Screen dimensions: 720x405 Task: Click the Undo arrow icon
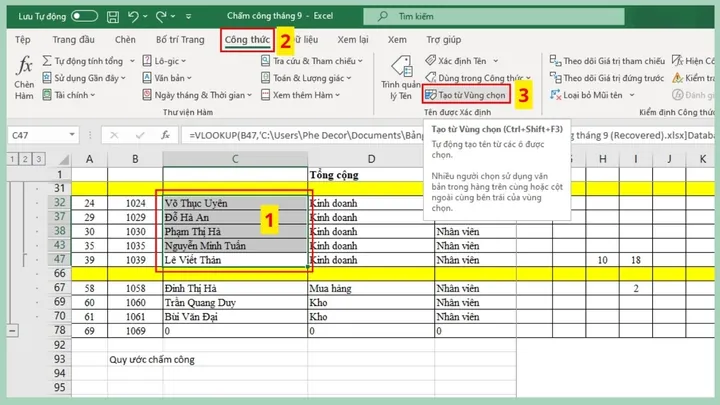point(133,17)
